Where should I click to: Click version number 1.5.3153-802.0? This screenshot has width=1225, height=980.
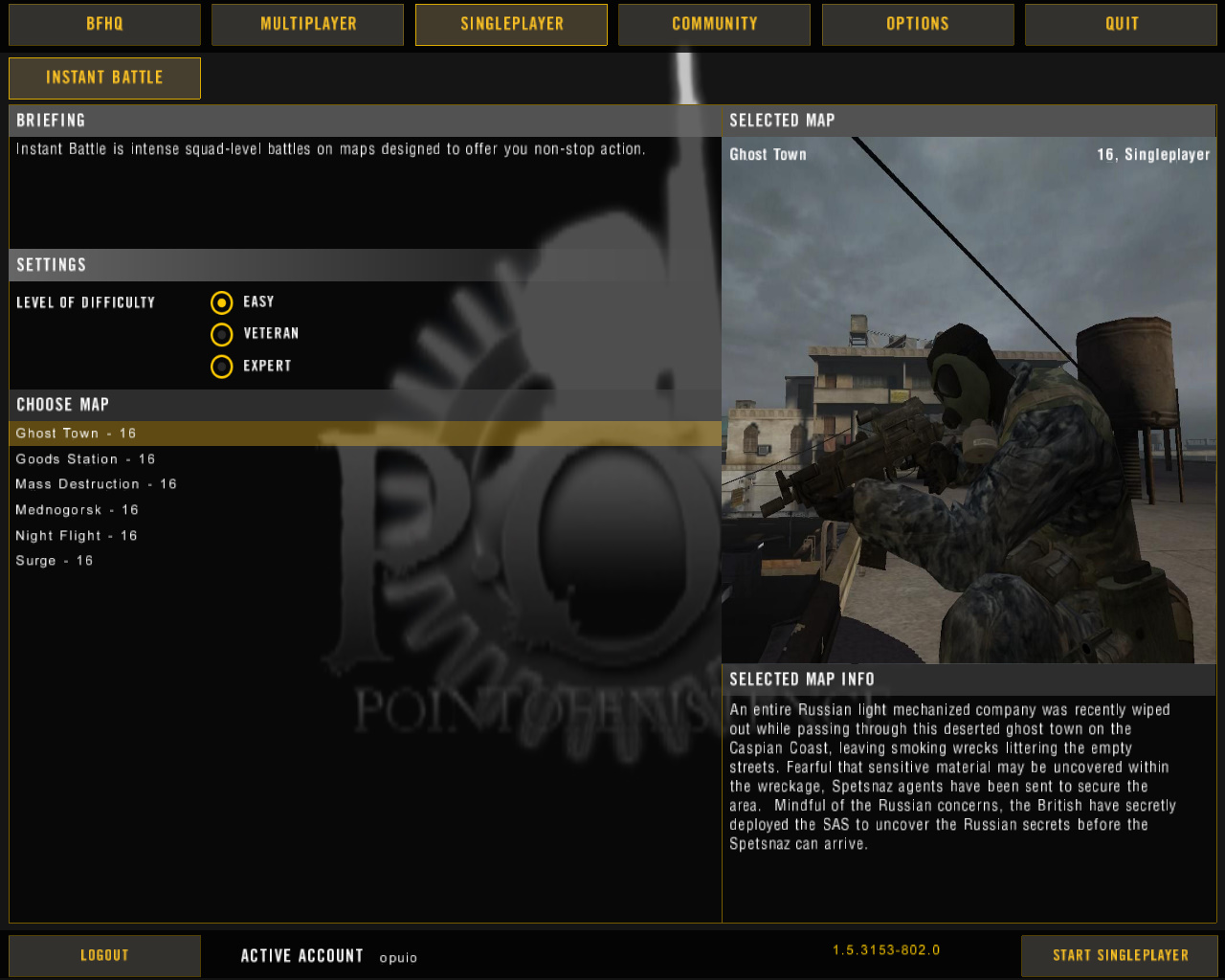point(886,950)
